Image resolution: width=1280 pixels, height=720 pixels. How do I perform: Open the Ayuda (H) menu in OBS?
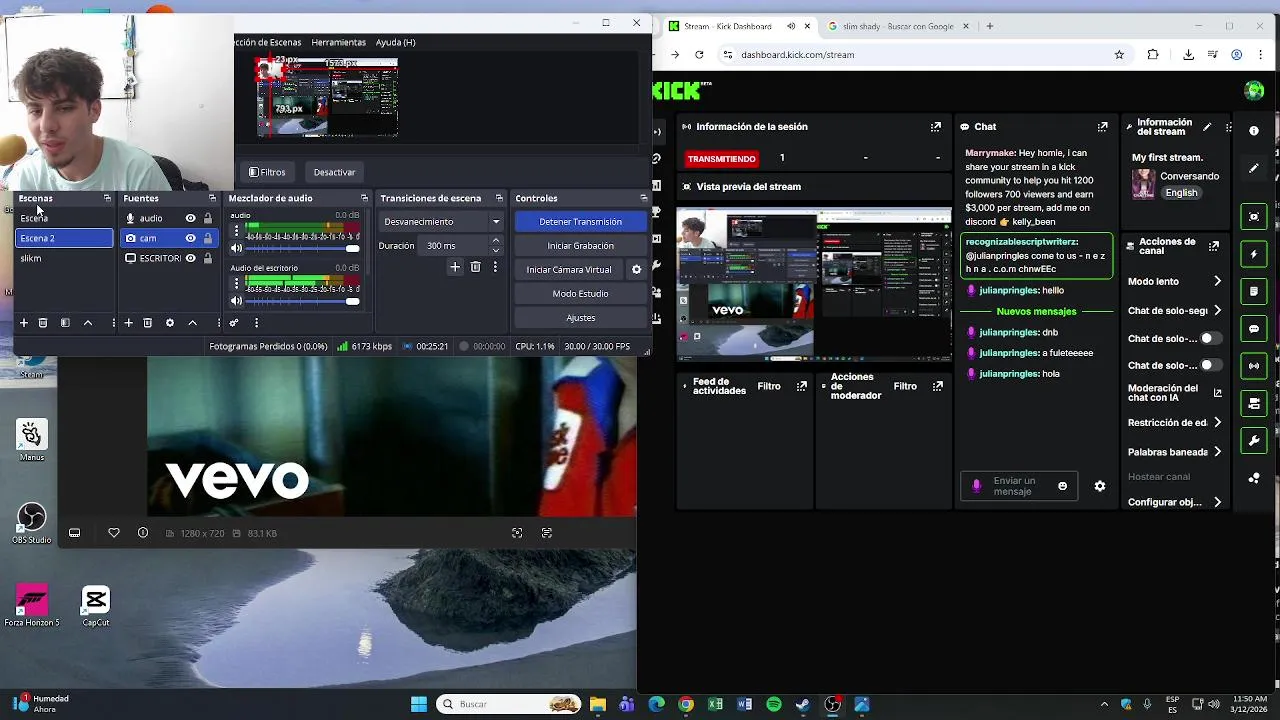(395, 42)
